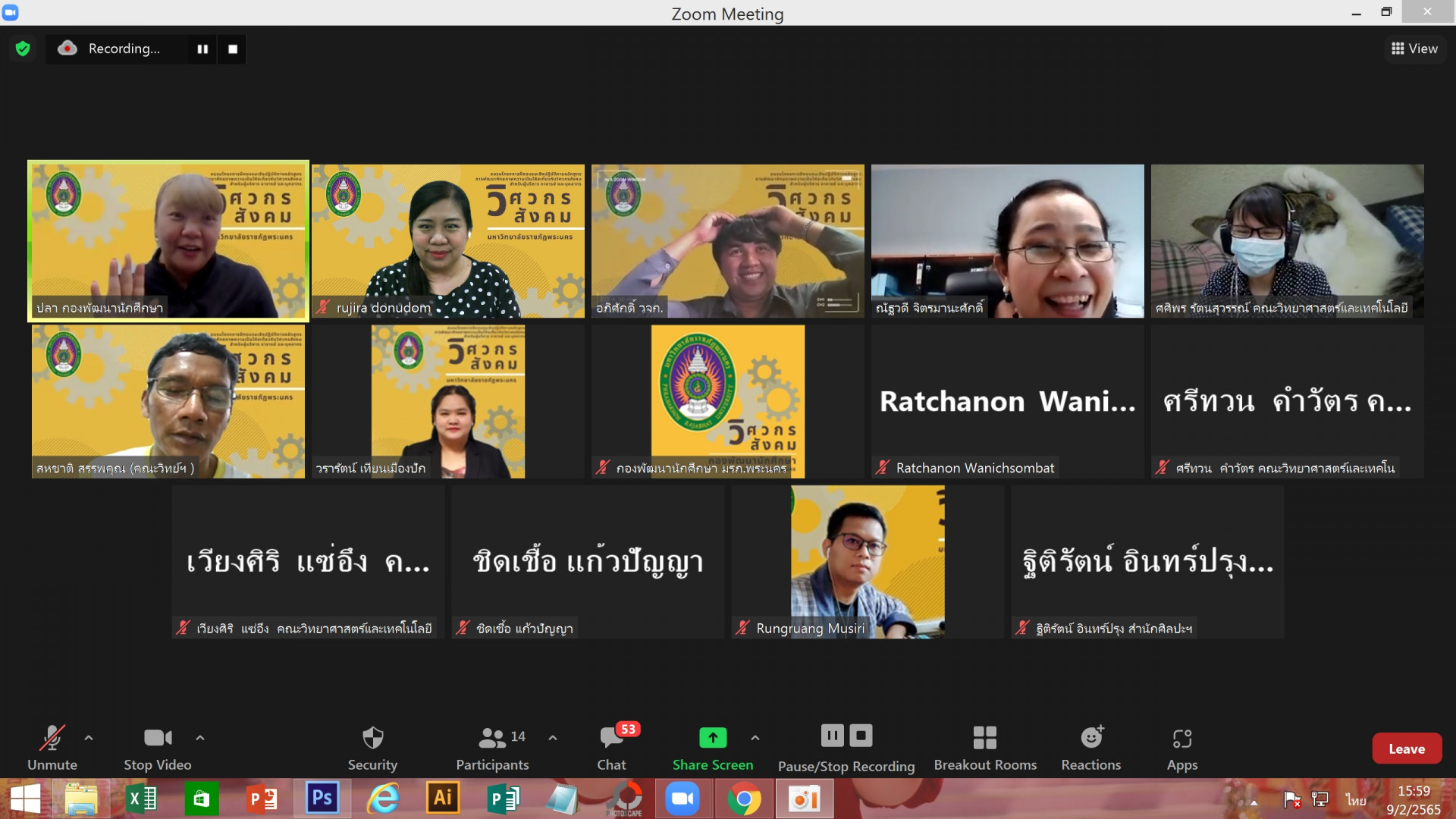This screenshot has height=819, width=1456.
Task: Click the green encryption shield icon
Action: [23, 49]
